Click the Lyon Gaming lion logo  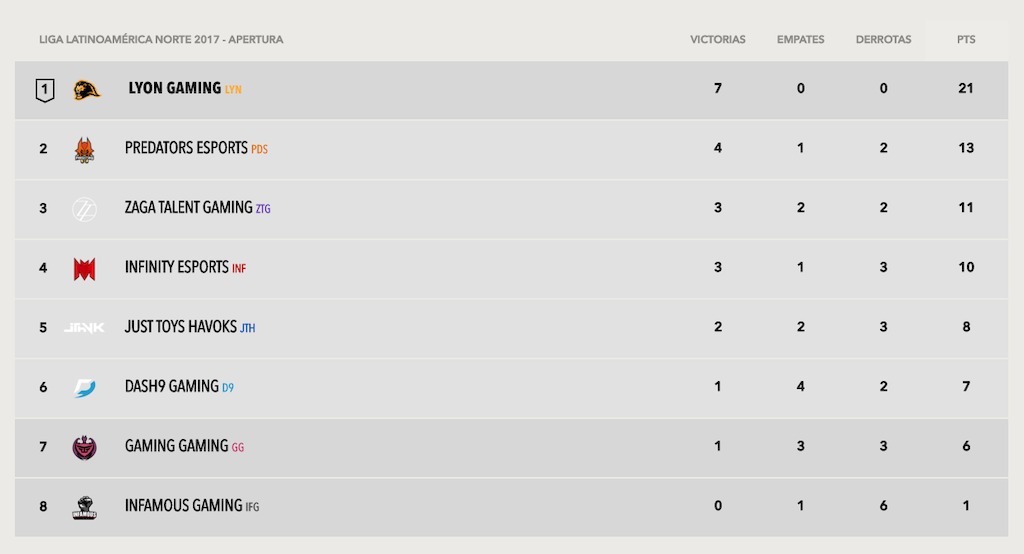(86, 90)
